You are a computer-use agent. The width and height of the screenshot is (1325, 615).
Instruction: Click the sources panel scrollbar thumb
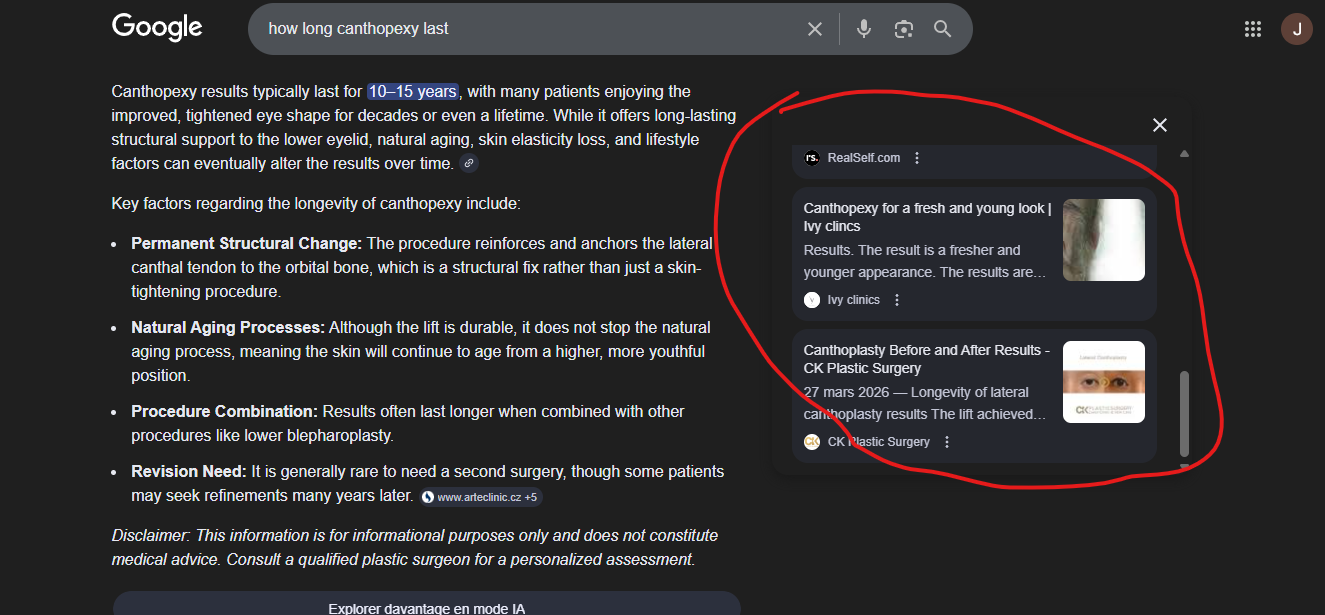point(1185,413)
